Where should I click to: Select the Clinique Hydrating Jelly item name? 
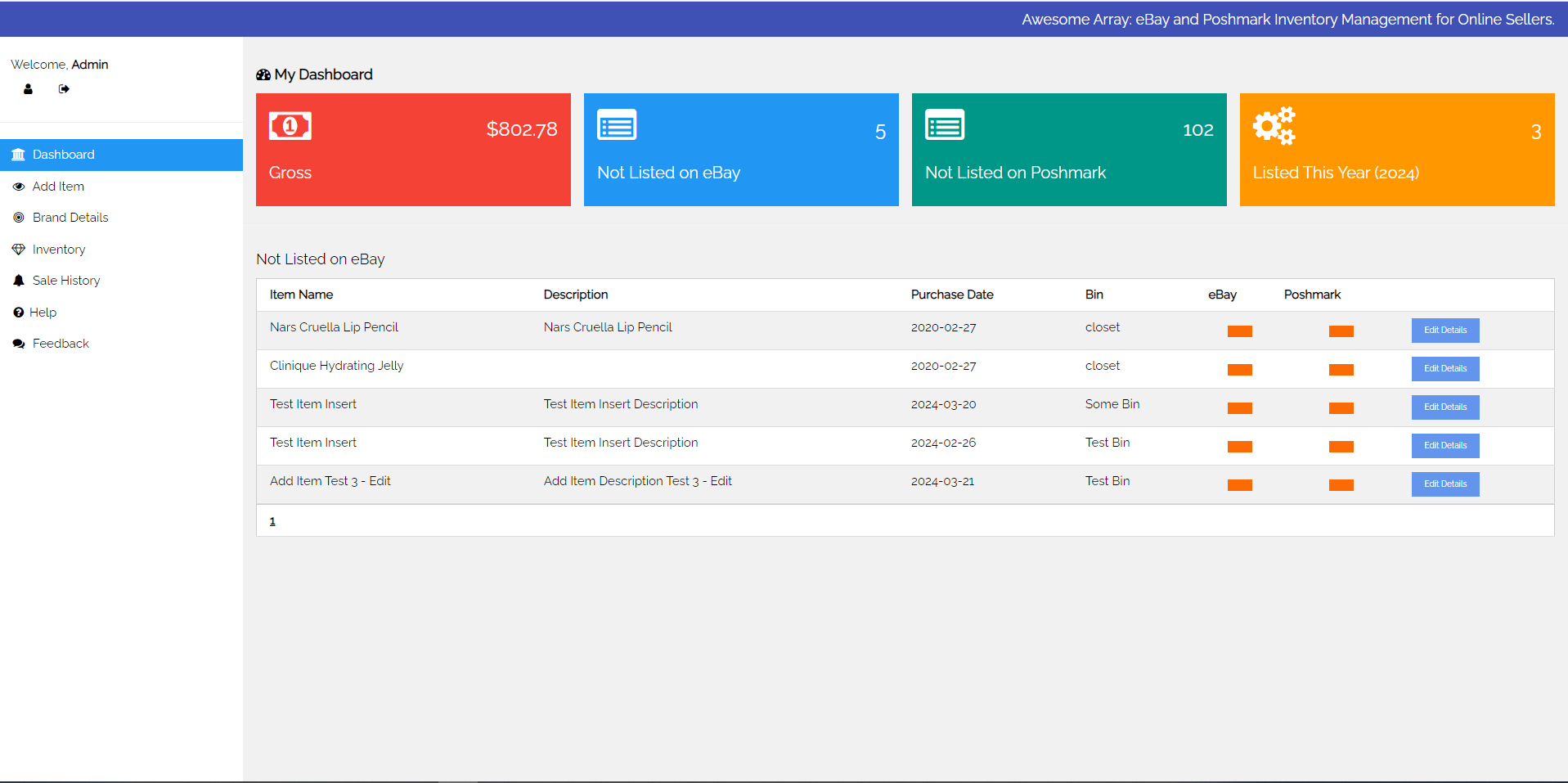coord(336,366)
